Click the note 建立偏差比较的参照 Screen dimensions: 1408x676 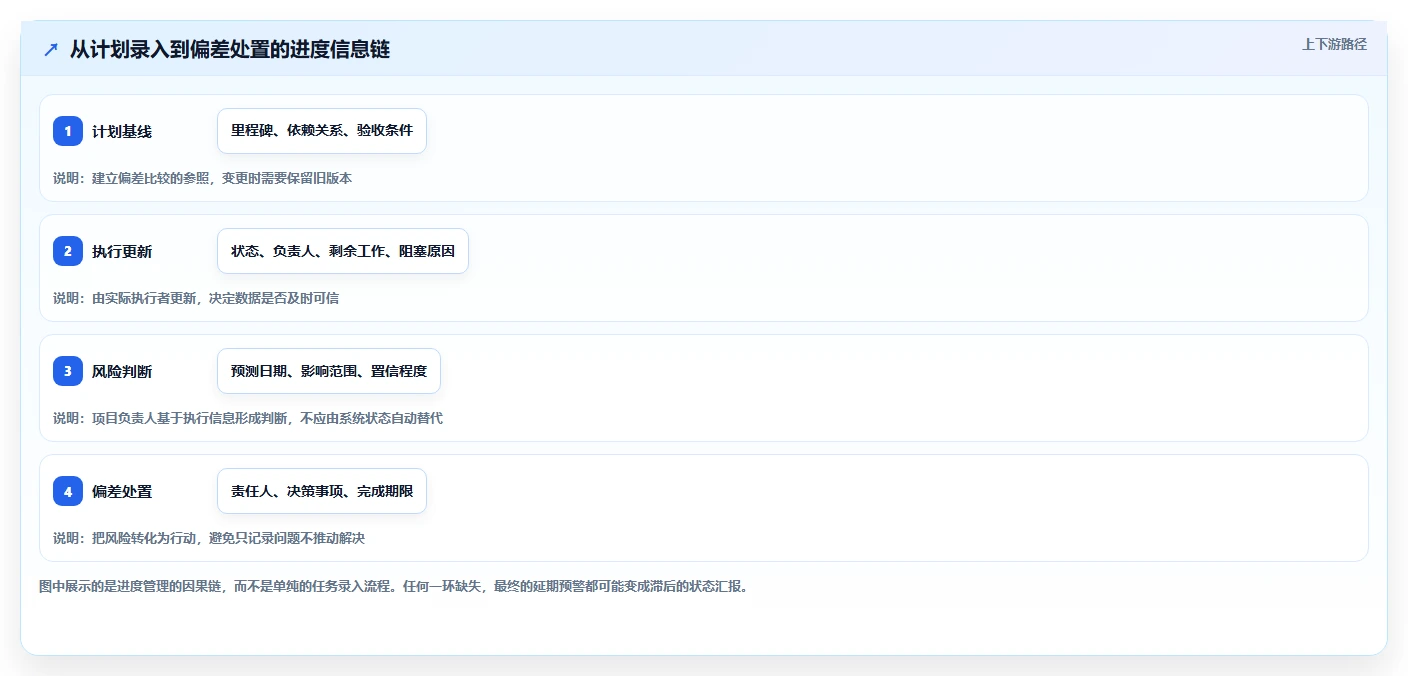(x=151, y=178)
